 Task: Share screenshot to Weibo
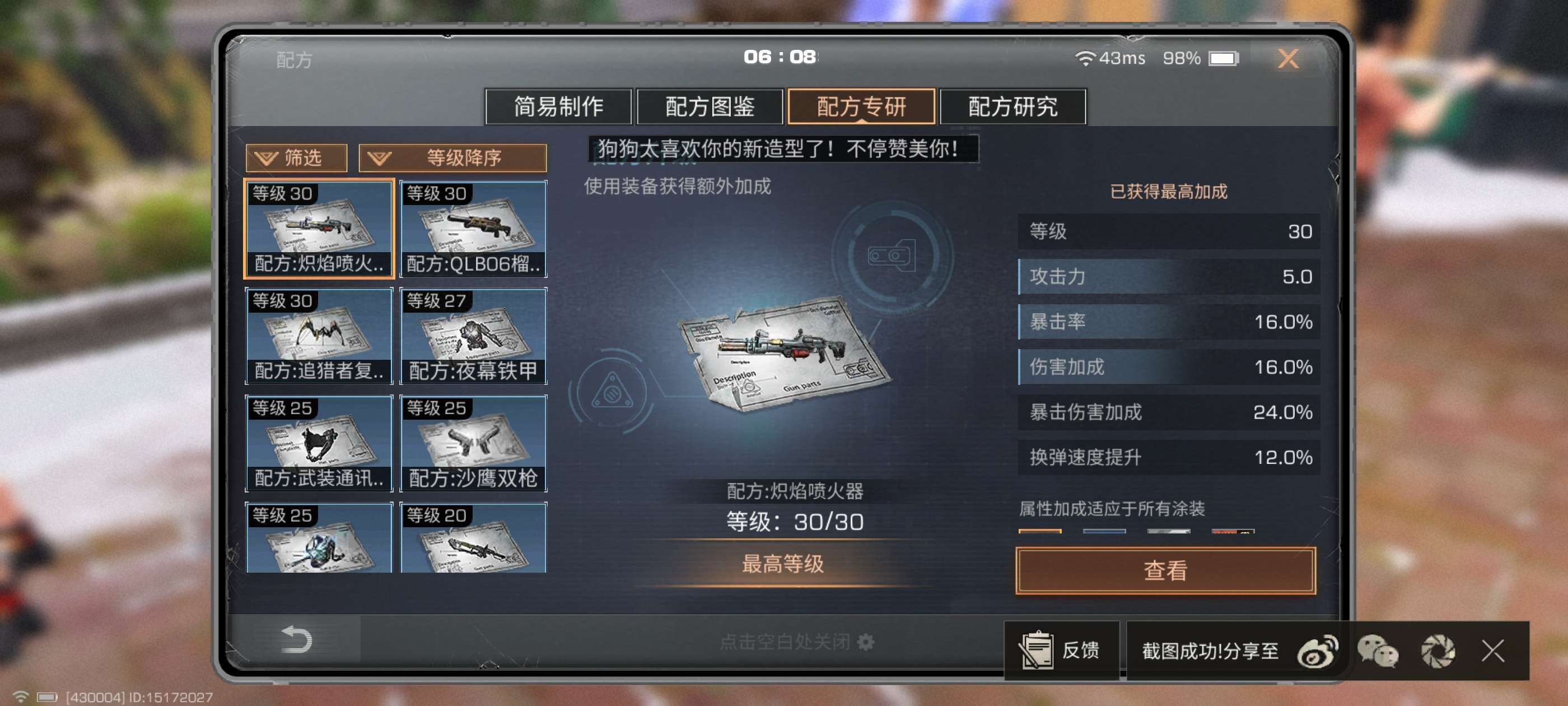[1317, 651]
